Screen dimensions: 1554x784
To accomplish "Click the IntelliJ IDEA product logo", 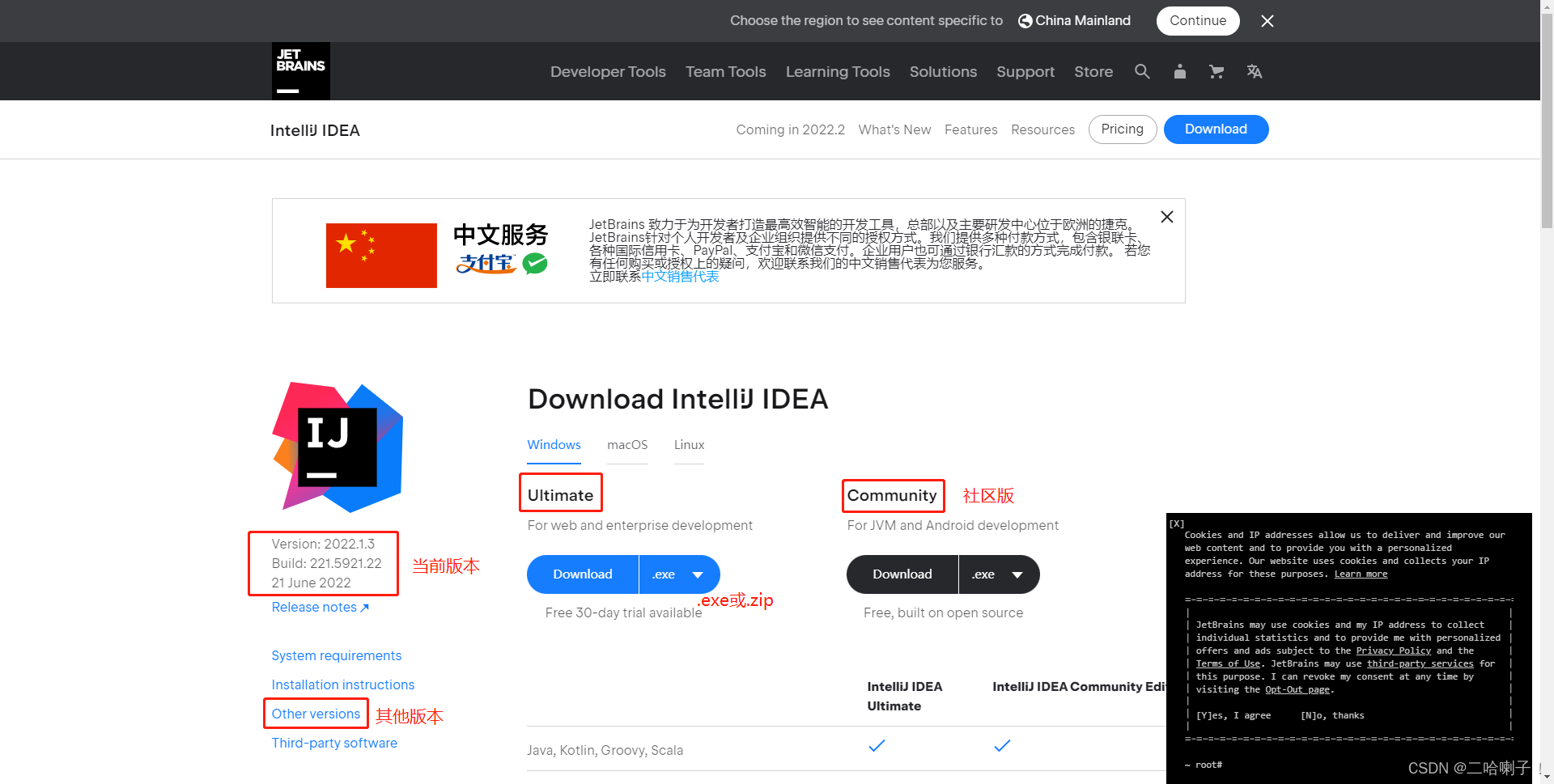I will (338, 447).
